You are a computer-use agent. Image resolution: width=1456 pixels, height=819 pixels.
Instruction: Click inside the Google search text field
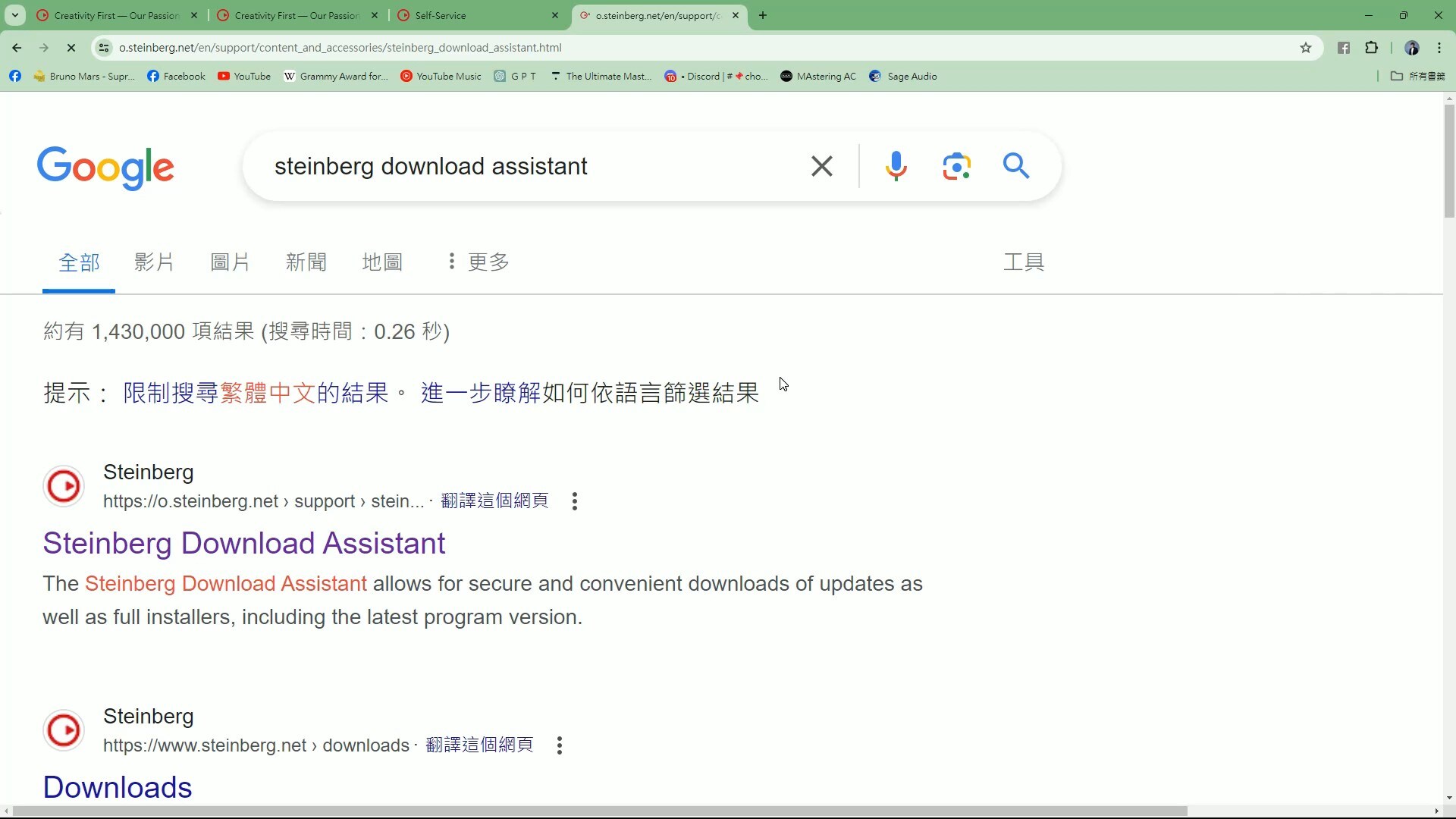[x=531, y=166]
